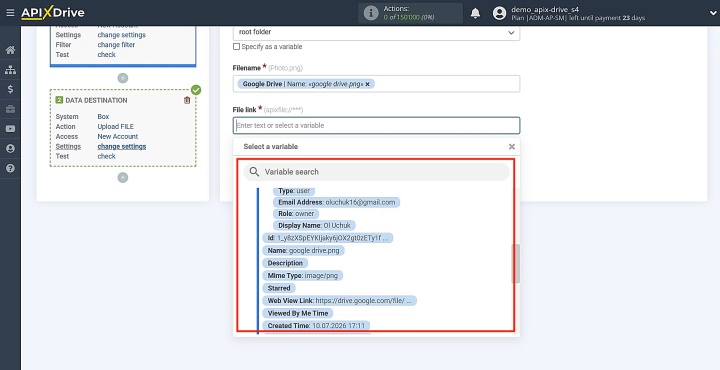Open the home sidebar icon
Image resolution: width=720 pixels, height=370 pixels.
coord(10,50)
